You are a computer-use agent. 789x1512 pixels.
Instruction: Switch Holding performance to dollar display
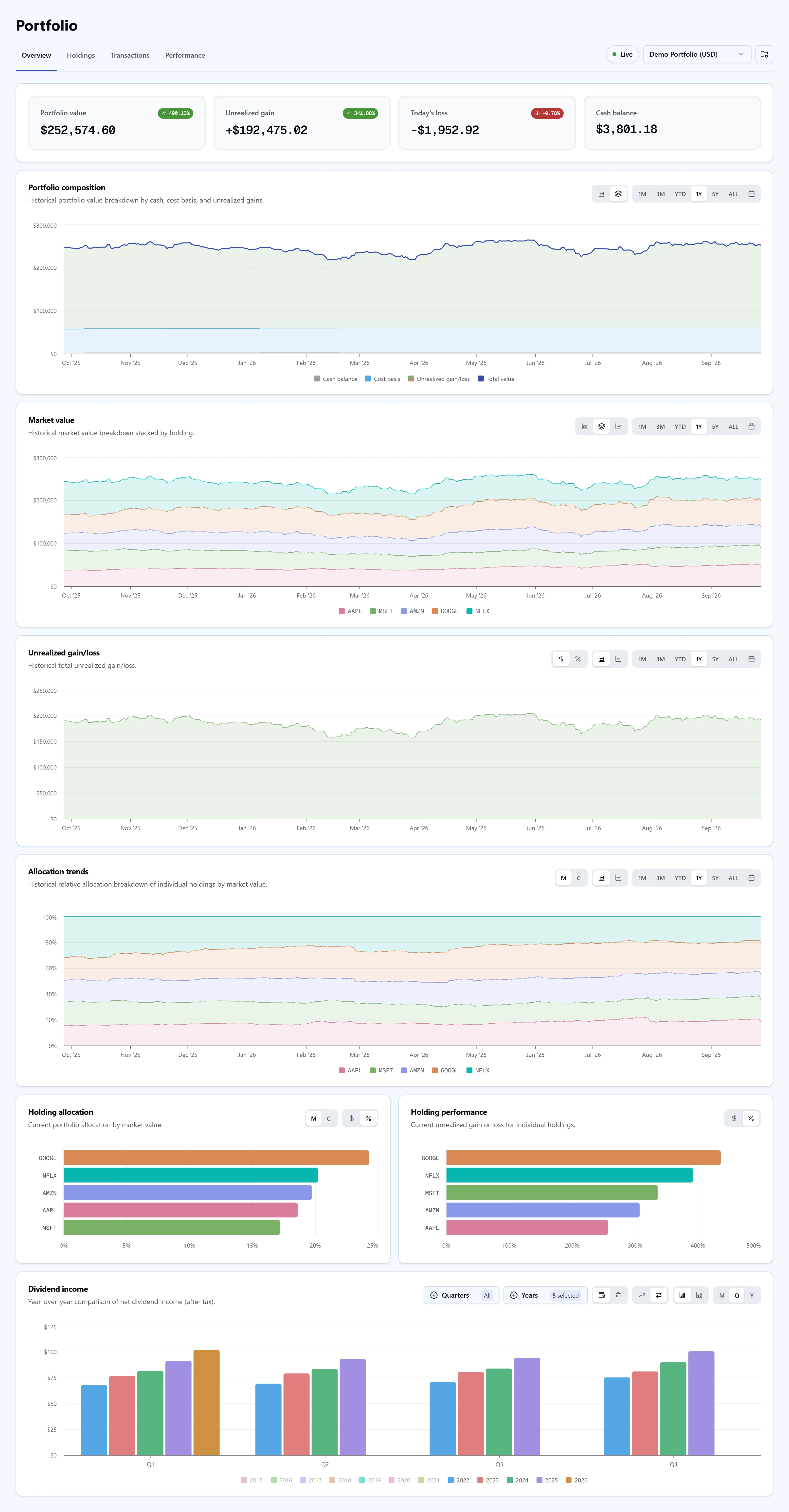point(734,1118)
